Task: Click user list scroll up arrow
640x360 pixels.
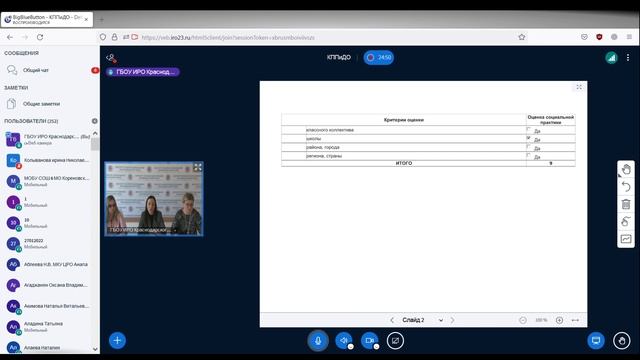Action: [x=95, y=133]
